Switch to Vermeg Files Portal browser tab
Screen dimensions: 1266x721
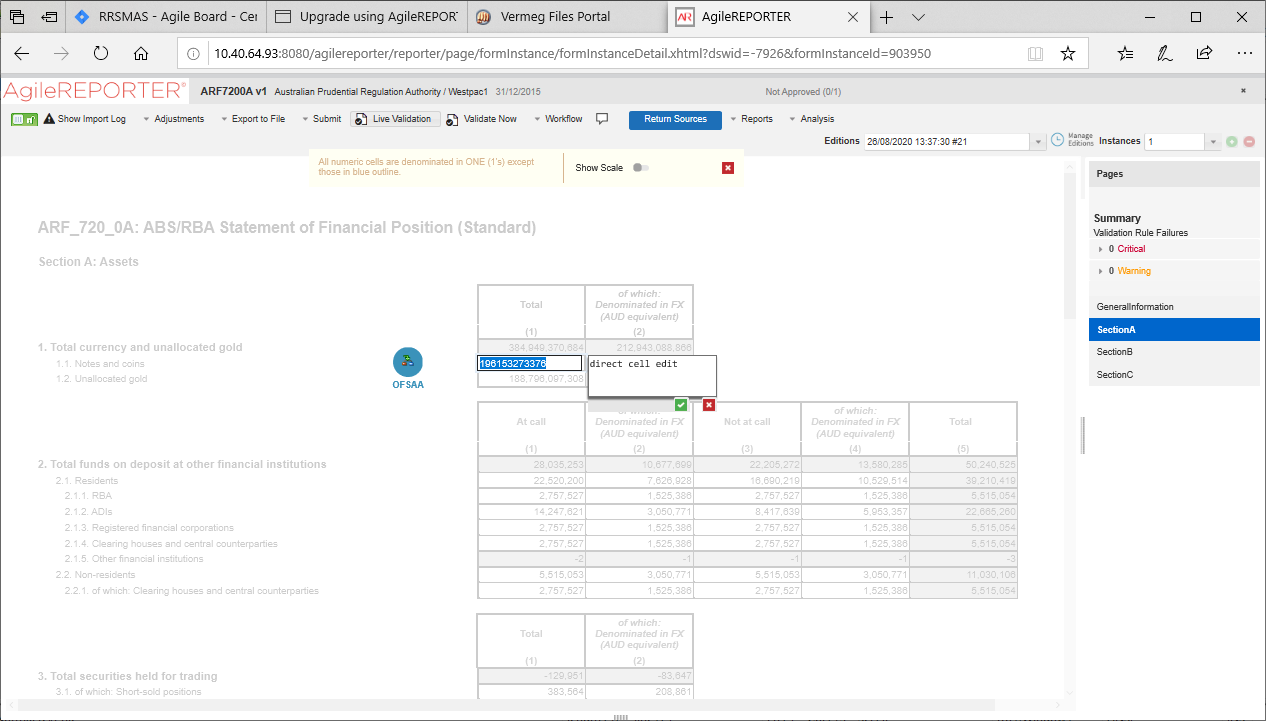pyautogui.click(x=567, y=17)
